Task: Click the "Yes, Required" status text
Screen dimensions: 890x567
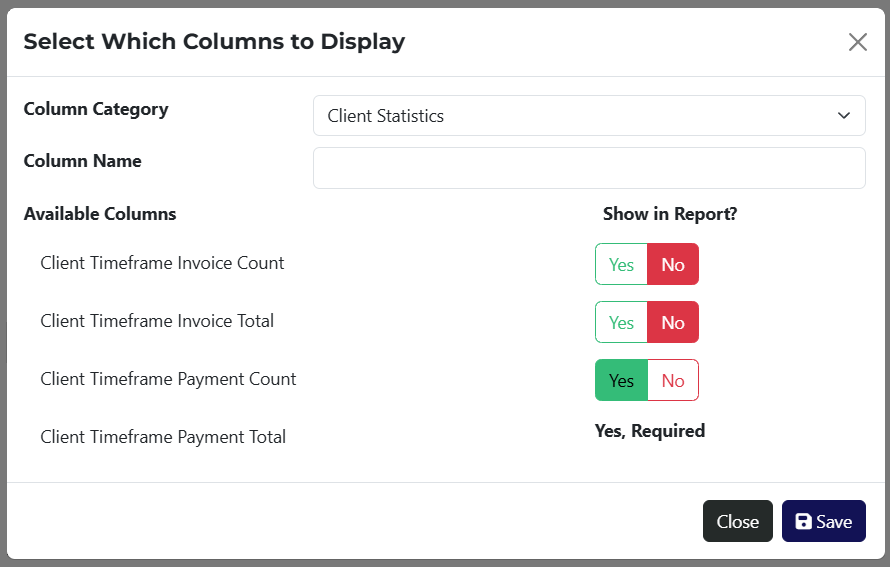Action: [x=650, y=431]
